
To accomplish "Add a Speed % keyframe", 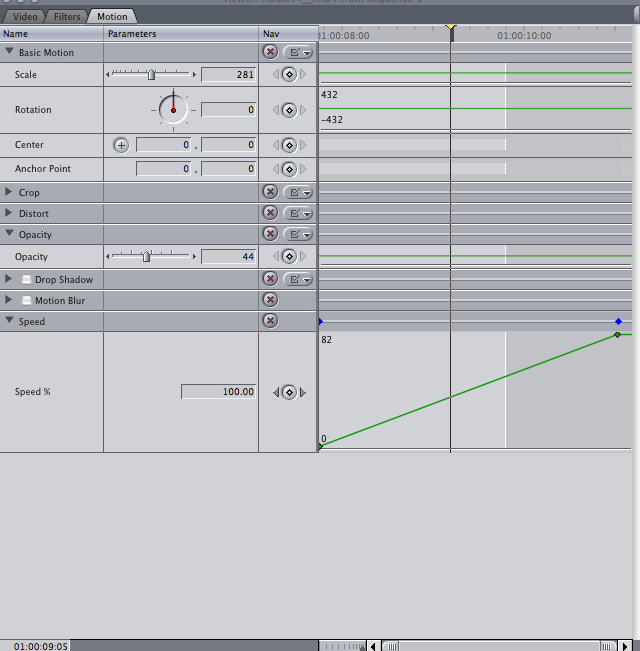I will coord(289,392).
